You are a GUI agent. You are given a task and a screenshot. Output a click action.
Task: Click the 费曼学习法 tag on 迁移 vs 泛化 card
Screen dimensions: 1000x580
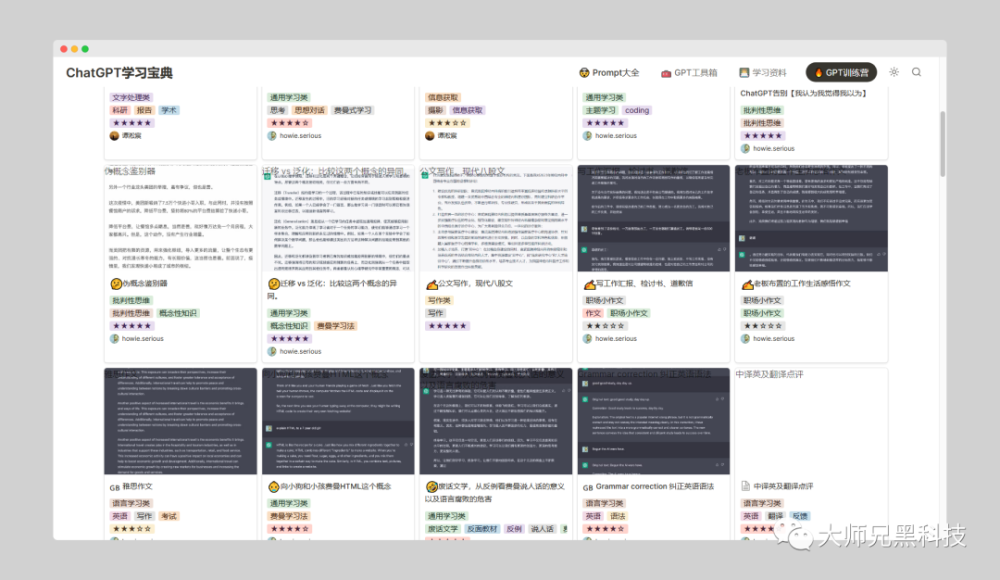coord(335,326)
